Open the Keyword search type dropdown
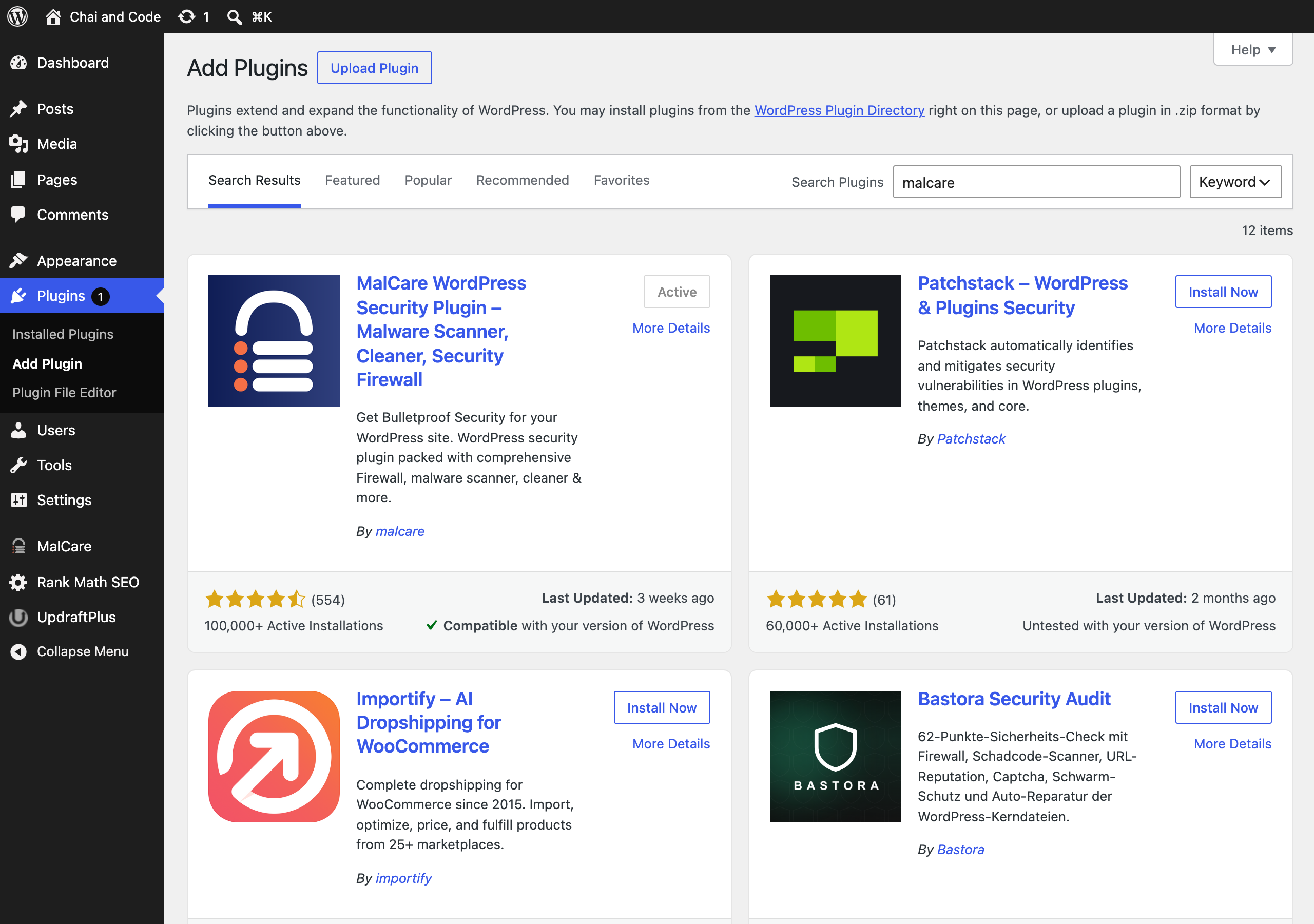1314x924 pixels. pyautogui.click(x=1235, y=182)
